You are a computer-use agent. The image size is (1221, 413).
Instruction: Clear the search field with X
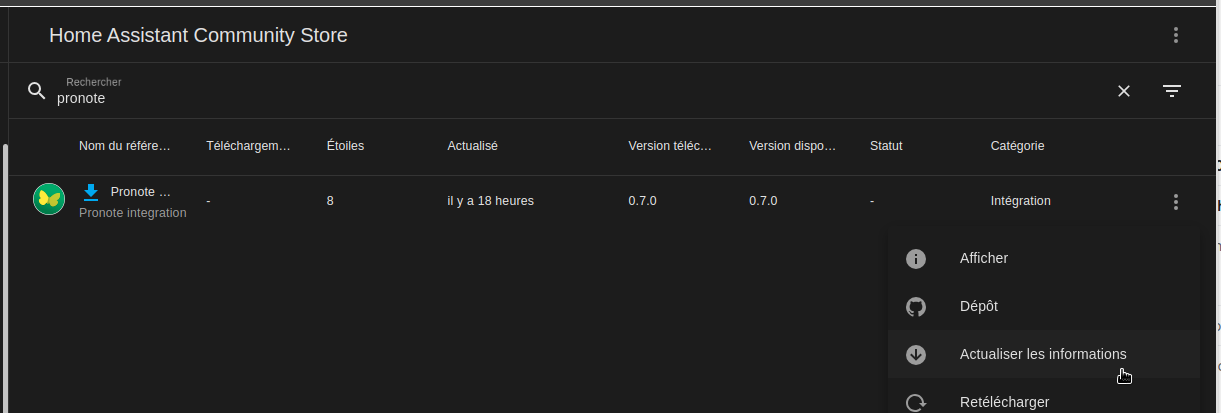[x=1124, y=91]
